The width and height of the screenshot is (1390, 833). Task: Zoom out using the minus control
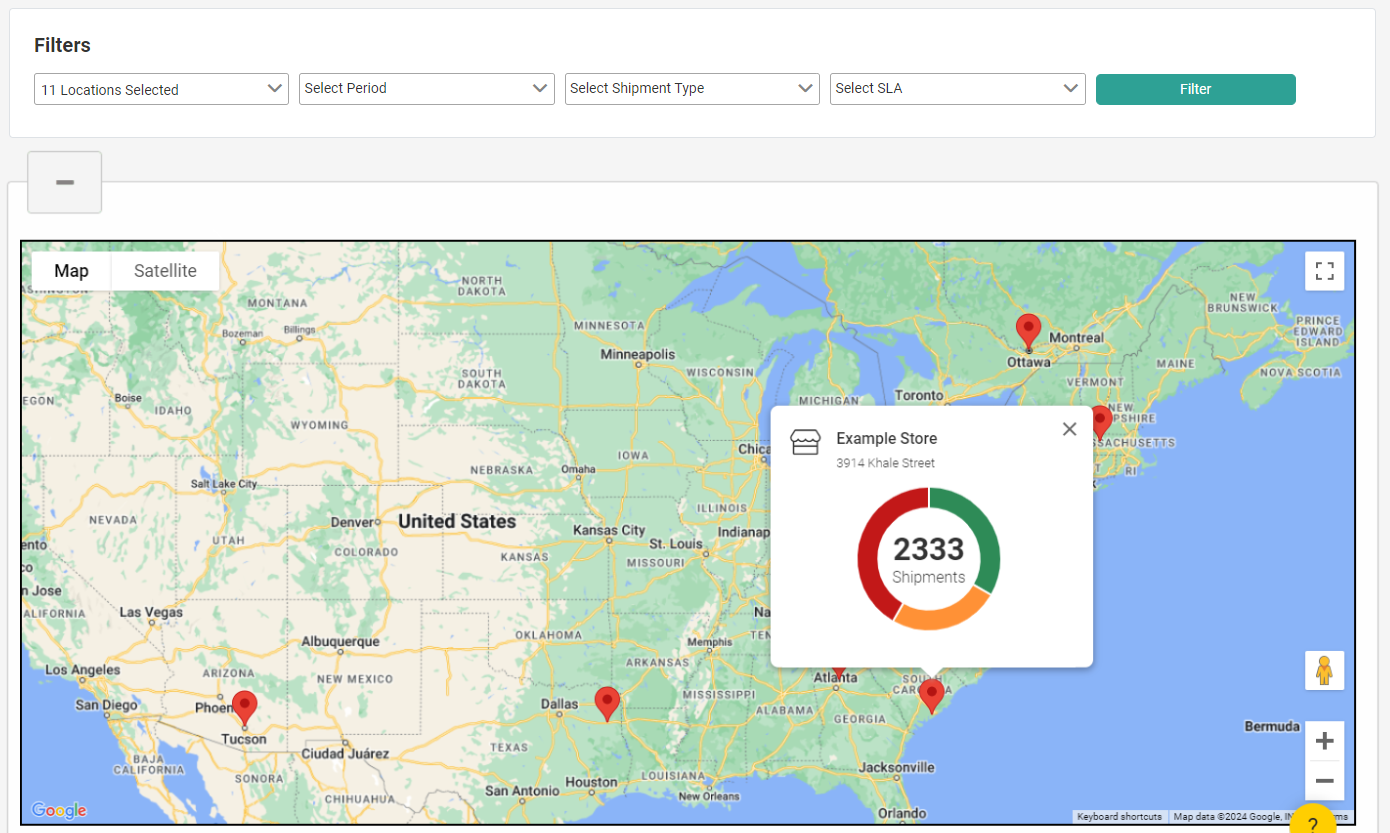(x=1324, y=780)
